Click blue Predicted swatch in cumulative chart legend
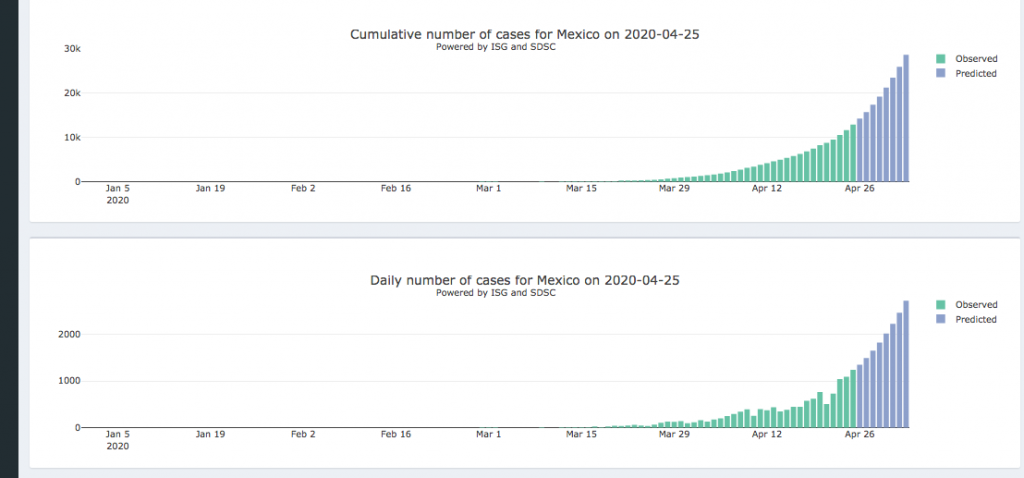The width and height of the screenshot is (1024, 478). pos(941,74)
